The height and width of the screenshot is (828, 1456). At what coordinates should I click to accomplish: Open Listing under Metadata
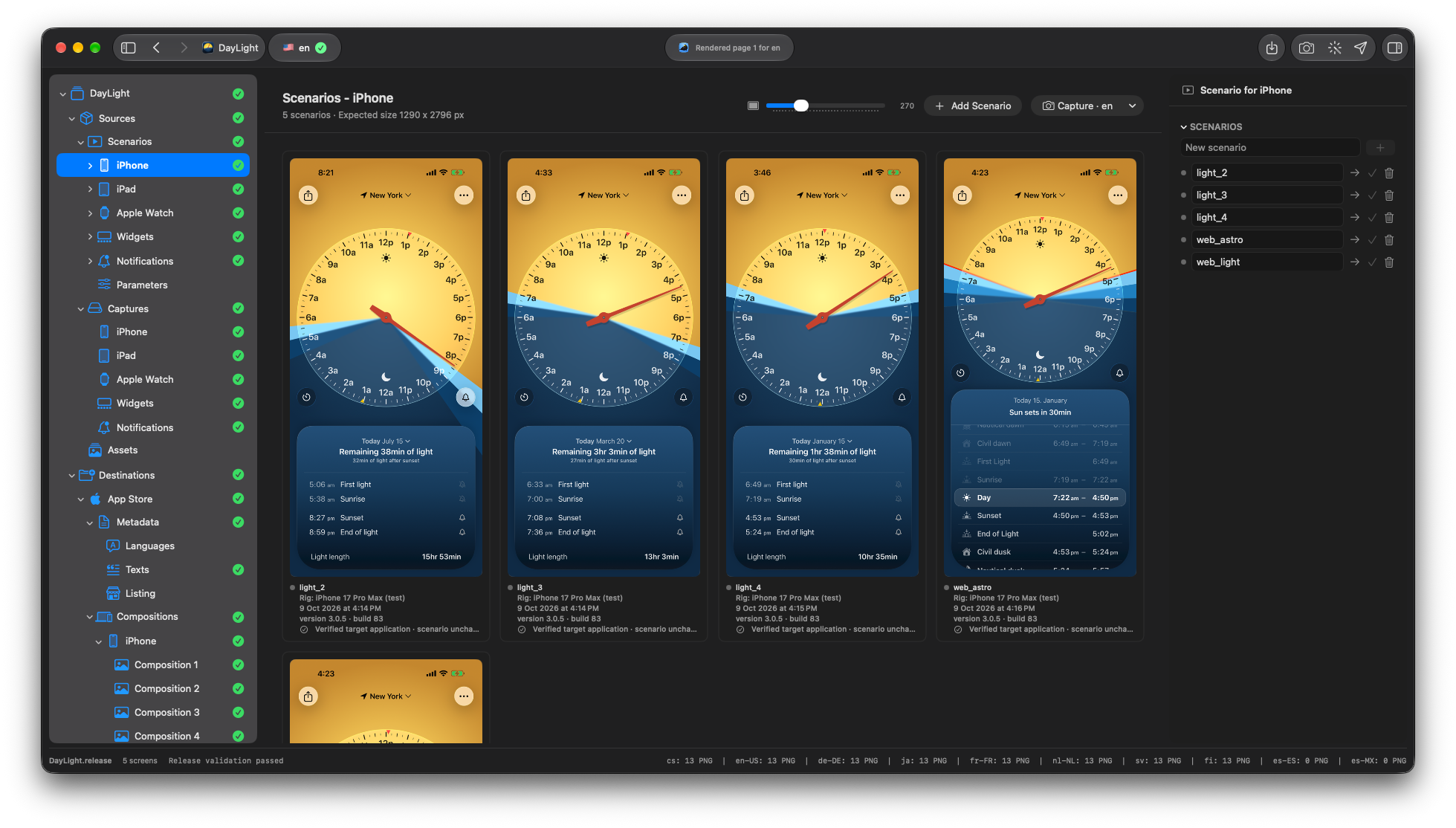[x=140, y=593]
